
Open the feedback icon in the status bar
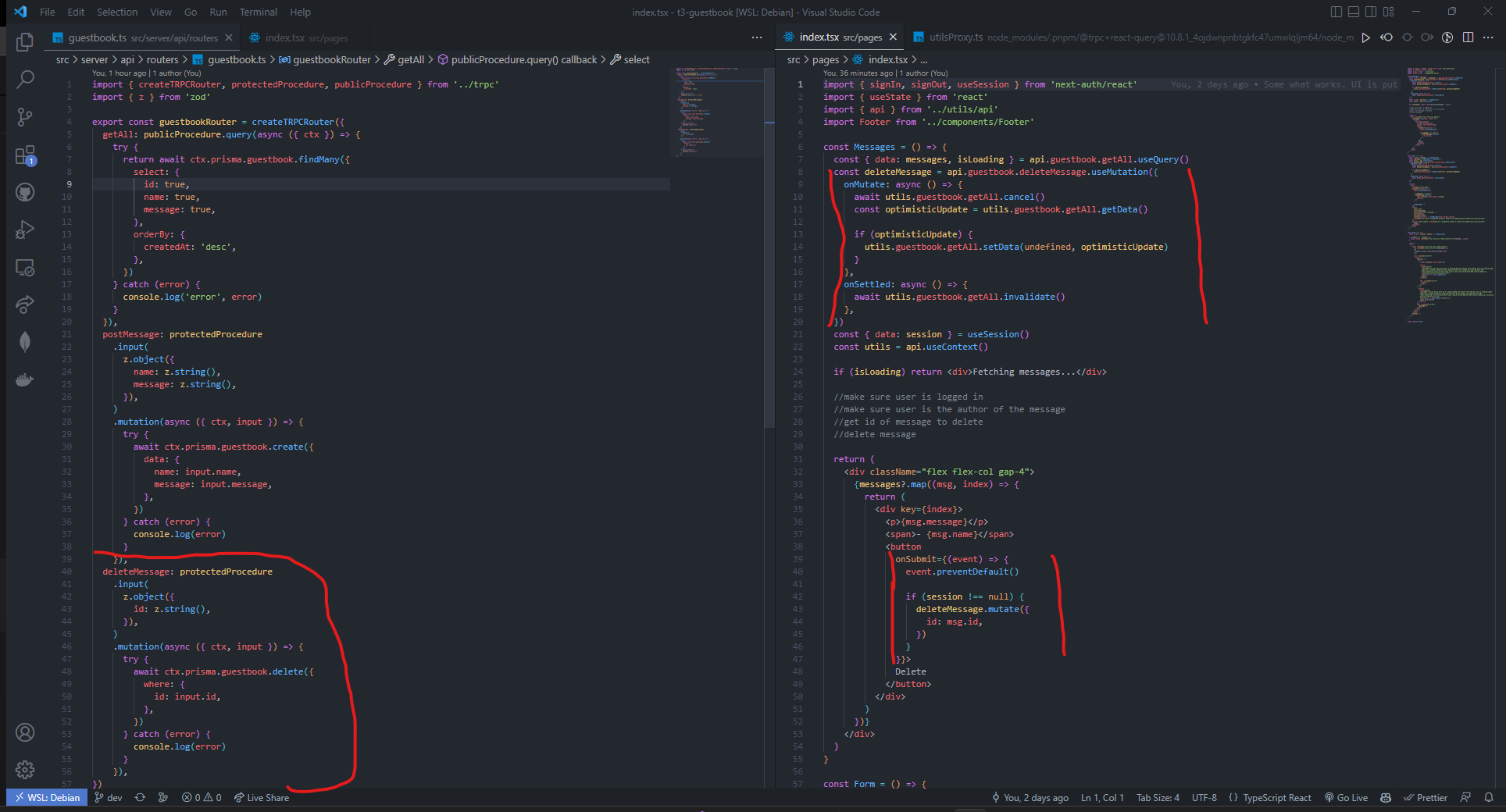[x=1465, y=798]
